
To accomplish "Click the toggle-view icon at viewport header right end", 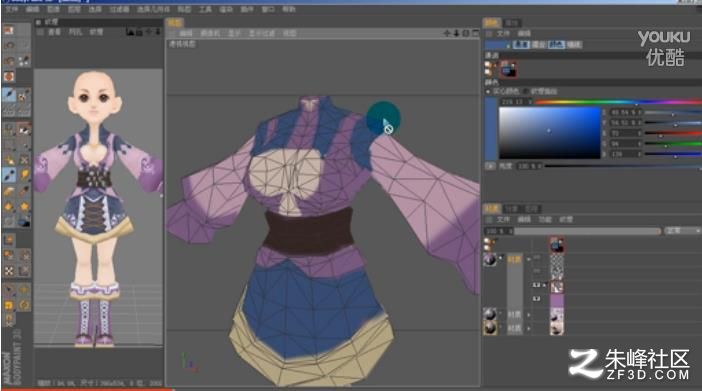I will click(x=475, y=33).
